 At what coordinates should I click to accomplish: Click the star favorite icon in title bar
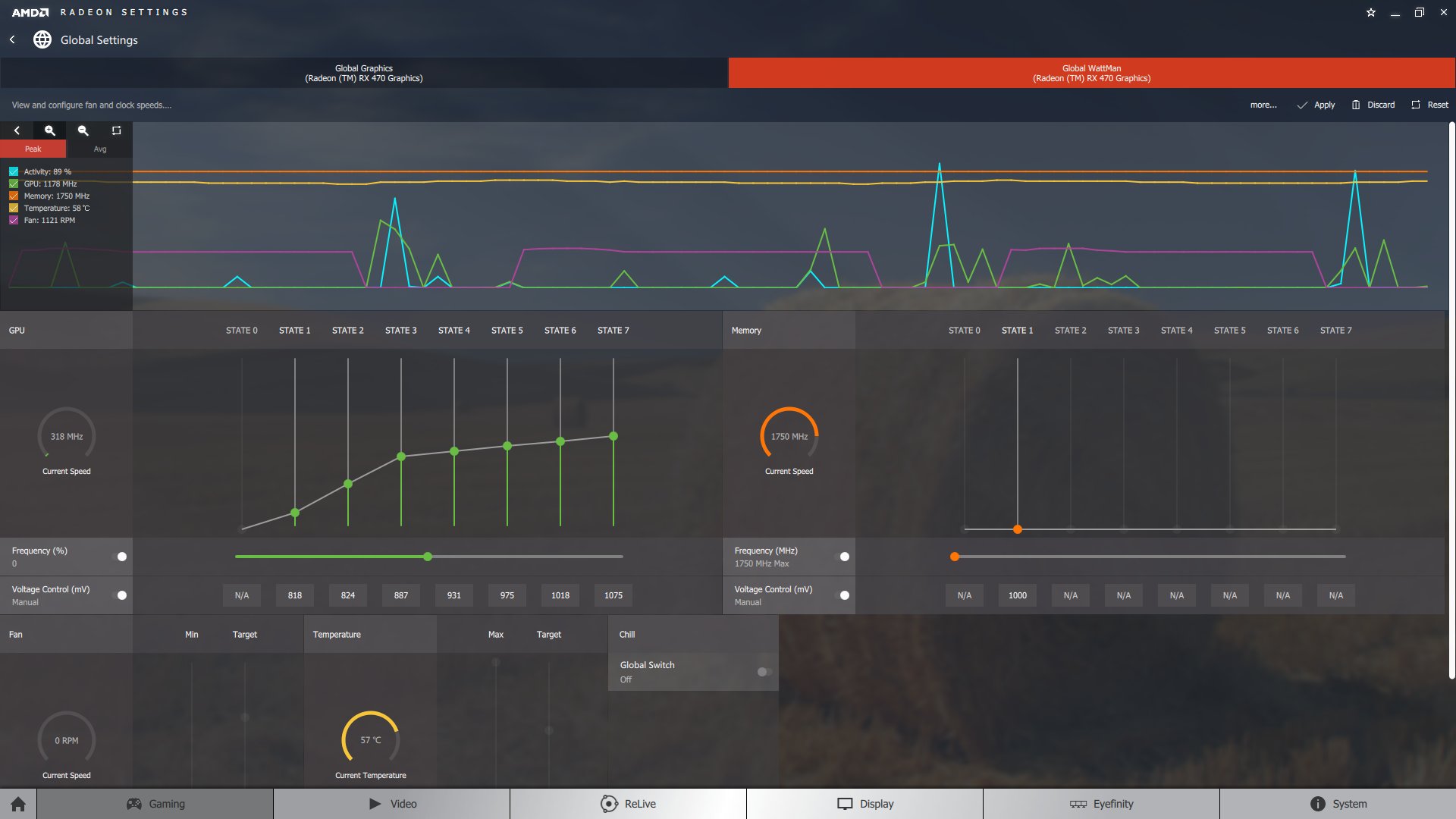click(1370, 12)
